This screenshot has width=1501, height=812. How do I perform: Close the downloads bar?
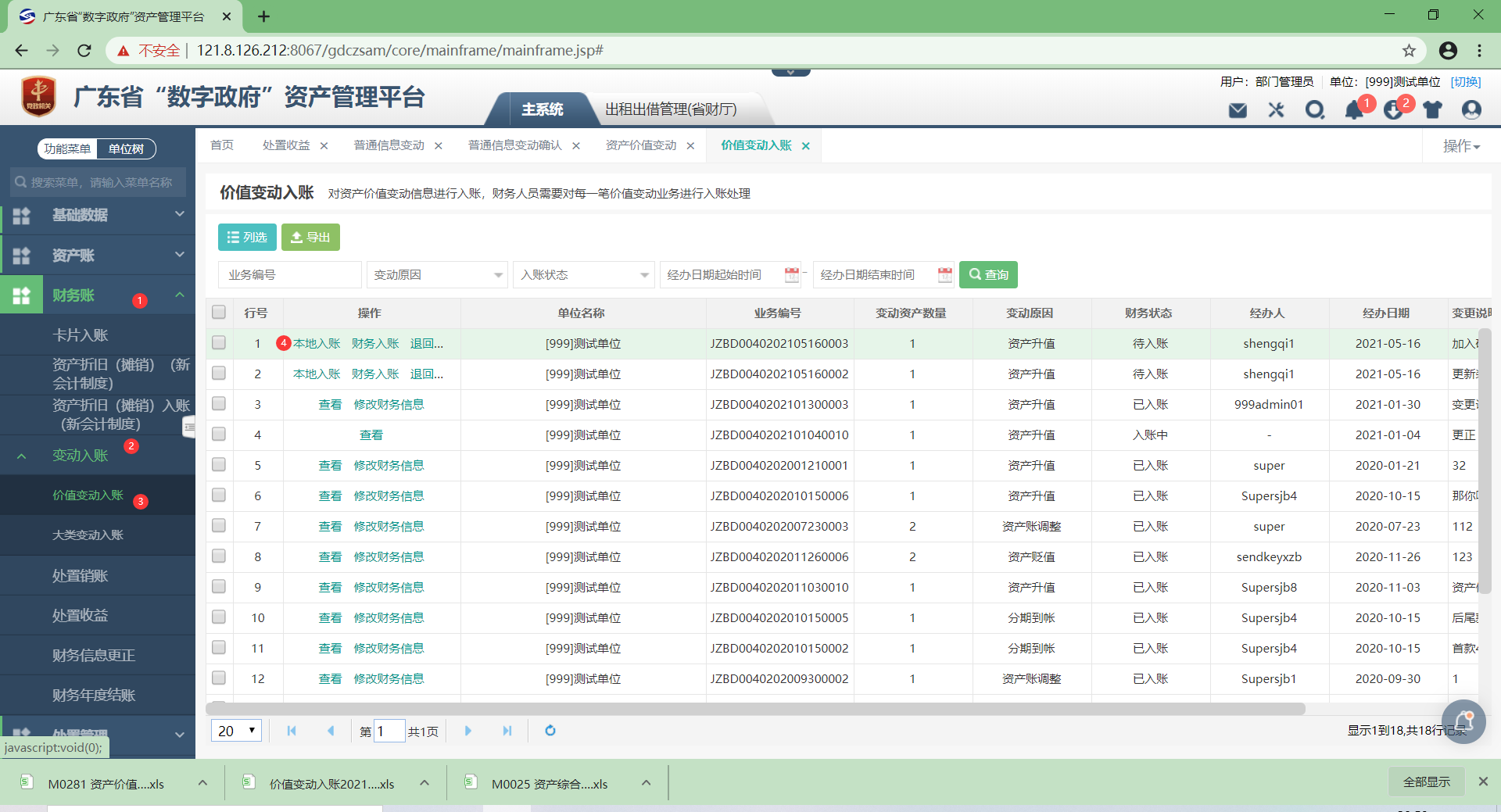pyautogui.click(x=1483, y=782)
